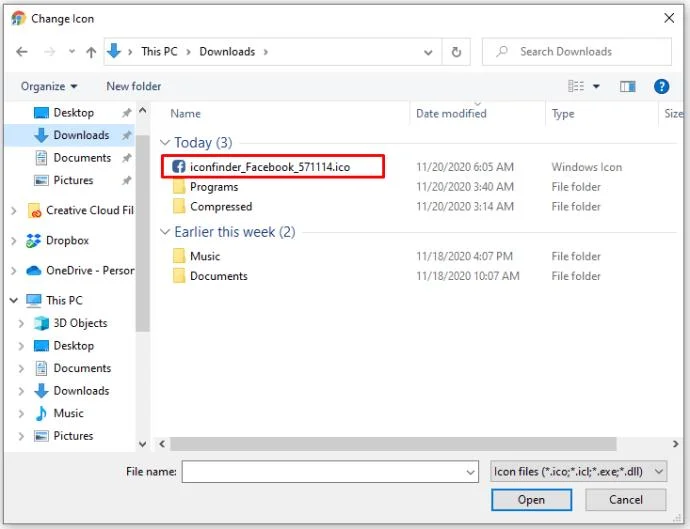Select Documents in Quick access
The width and height of the screenshot is (690, 529).
(82, 158)
